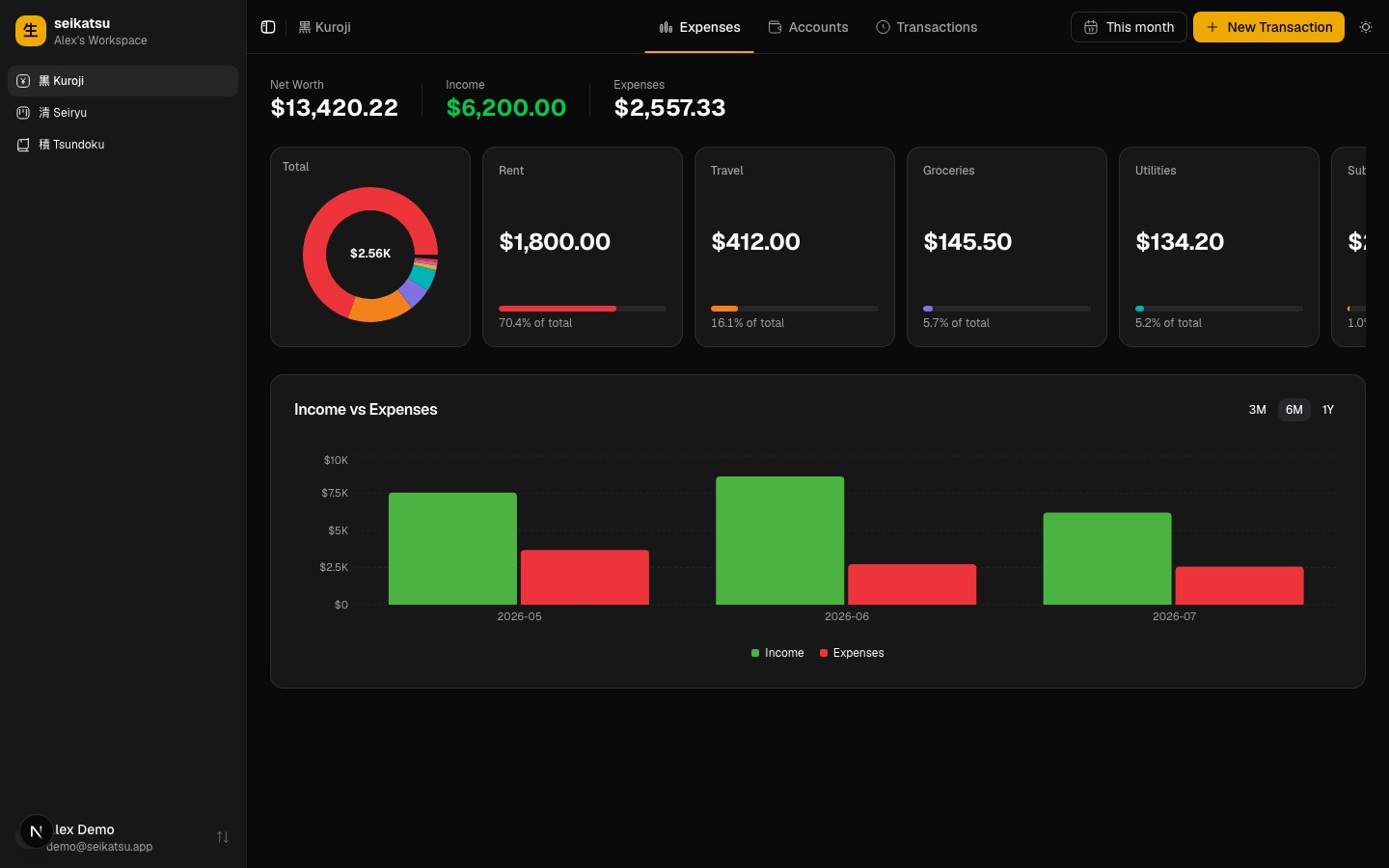Click the 2026-05 green income bar
This screenshot has height=868, width=1389.
(452, 549)
